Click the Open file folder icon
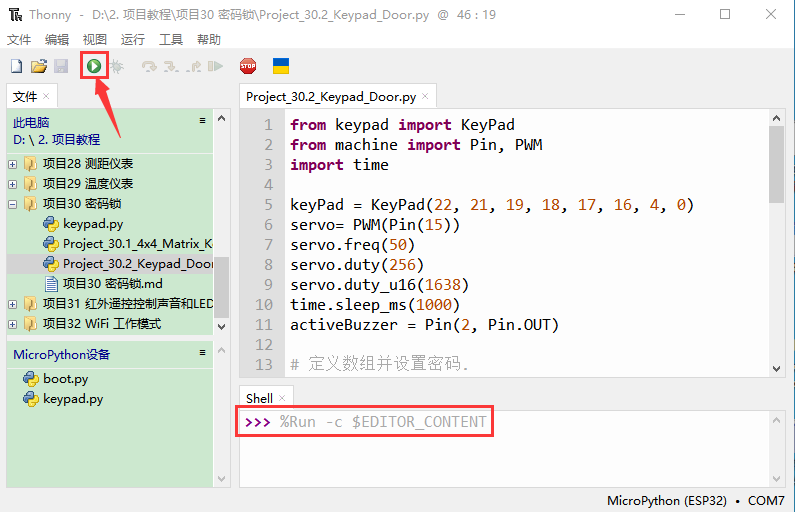This screenshot has height=512, width=795. click(38, 66)
